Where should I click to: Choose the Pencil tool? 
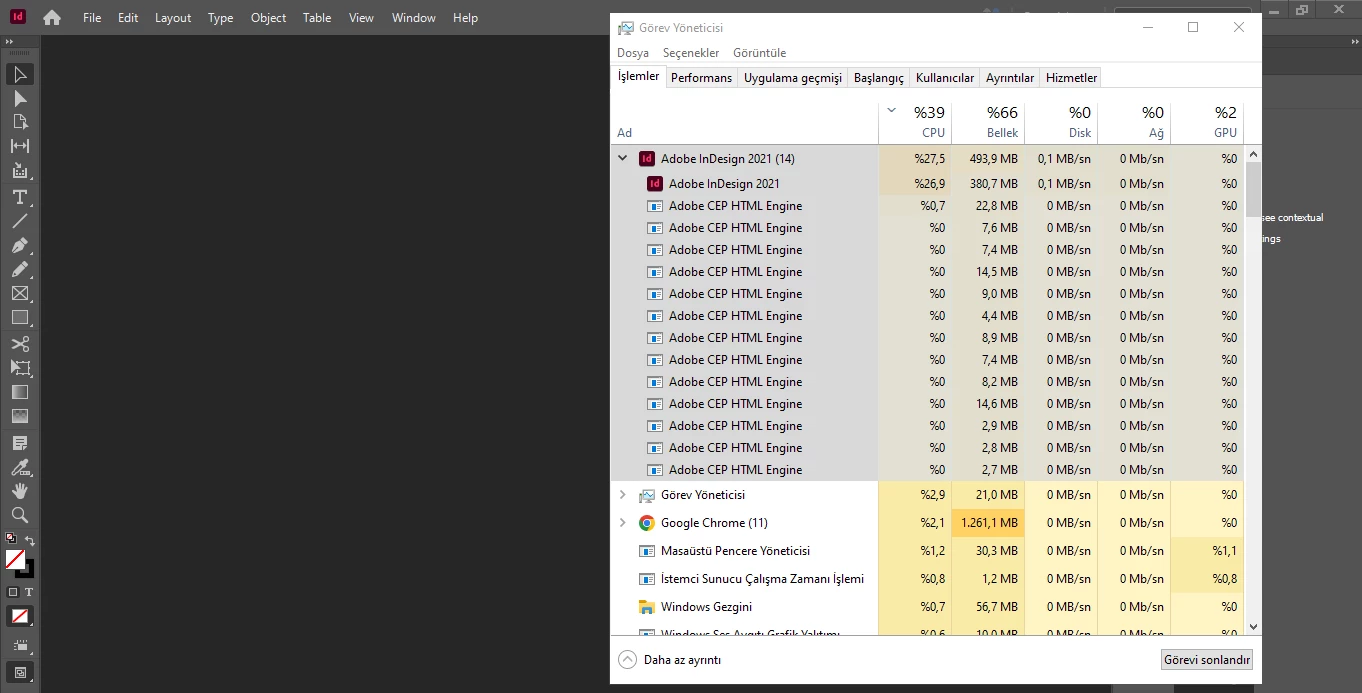(x=20, y=269)
